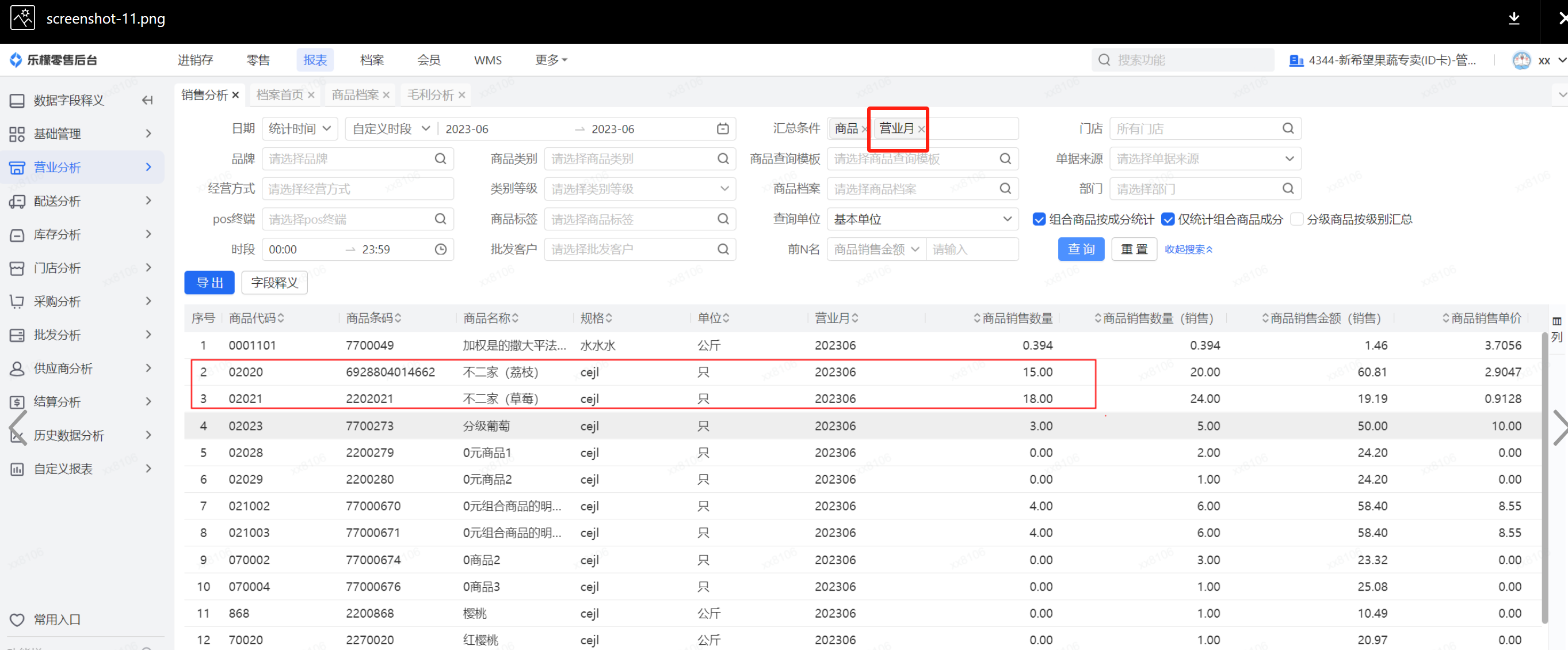Click the 前N名 请输入 input field
1568x650 pixels.
point(972,249)
